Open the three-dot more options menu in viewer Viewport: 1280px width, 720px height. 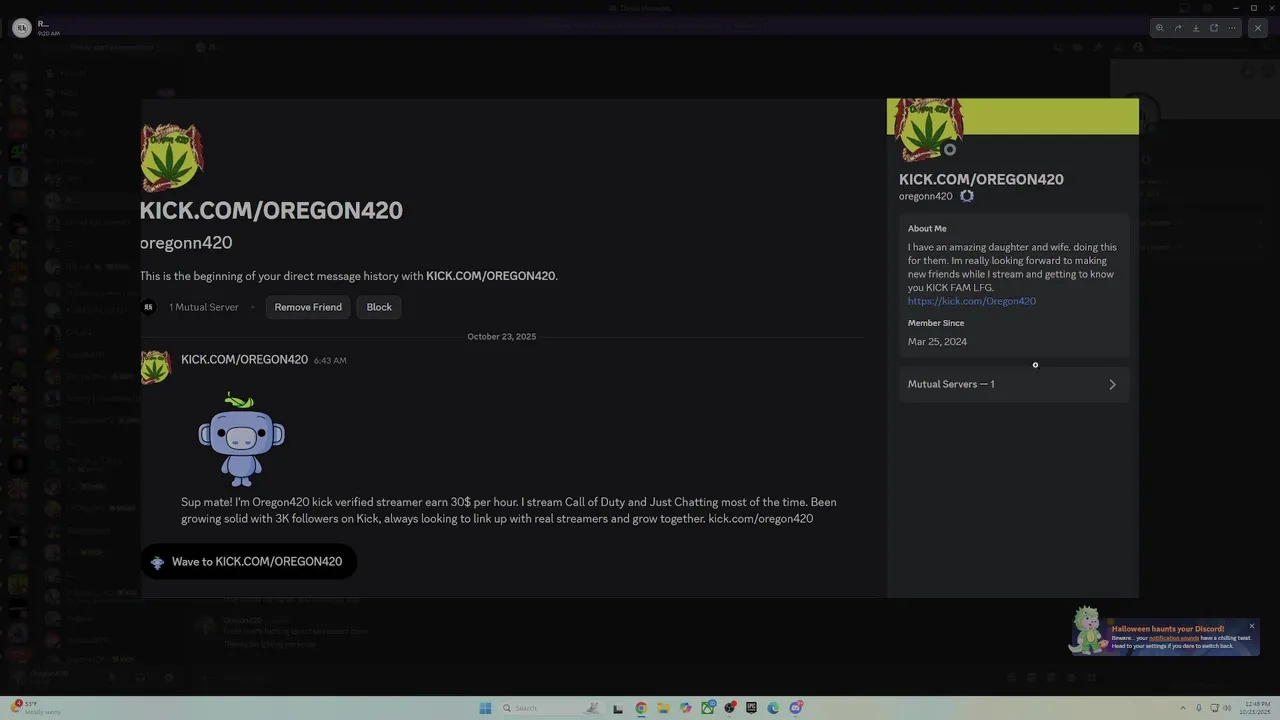pos(1232,28)
